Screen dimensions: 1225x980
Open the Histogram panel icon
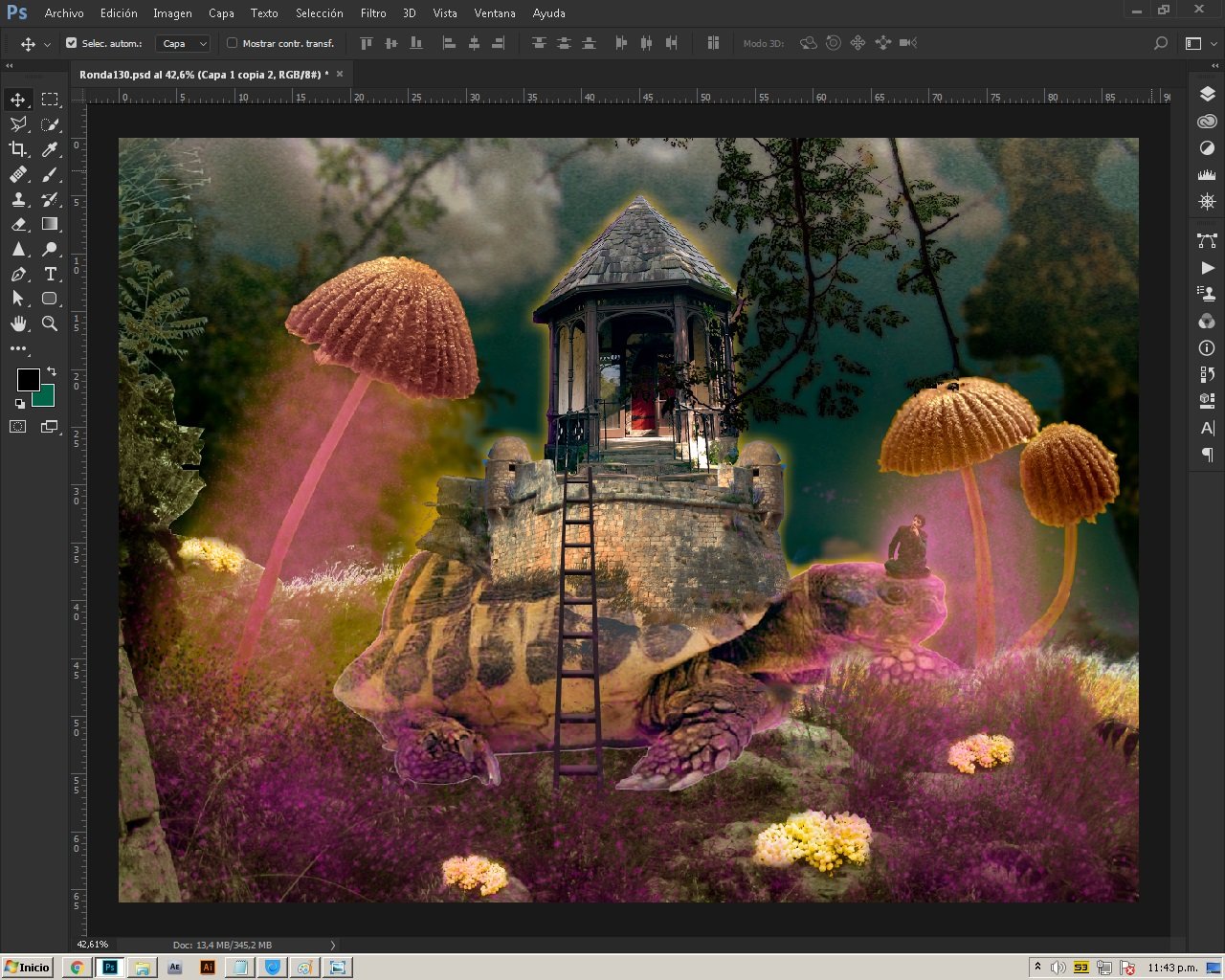pos(1207,175)
